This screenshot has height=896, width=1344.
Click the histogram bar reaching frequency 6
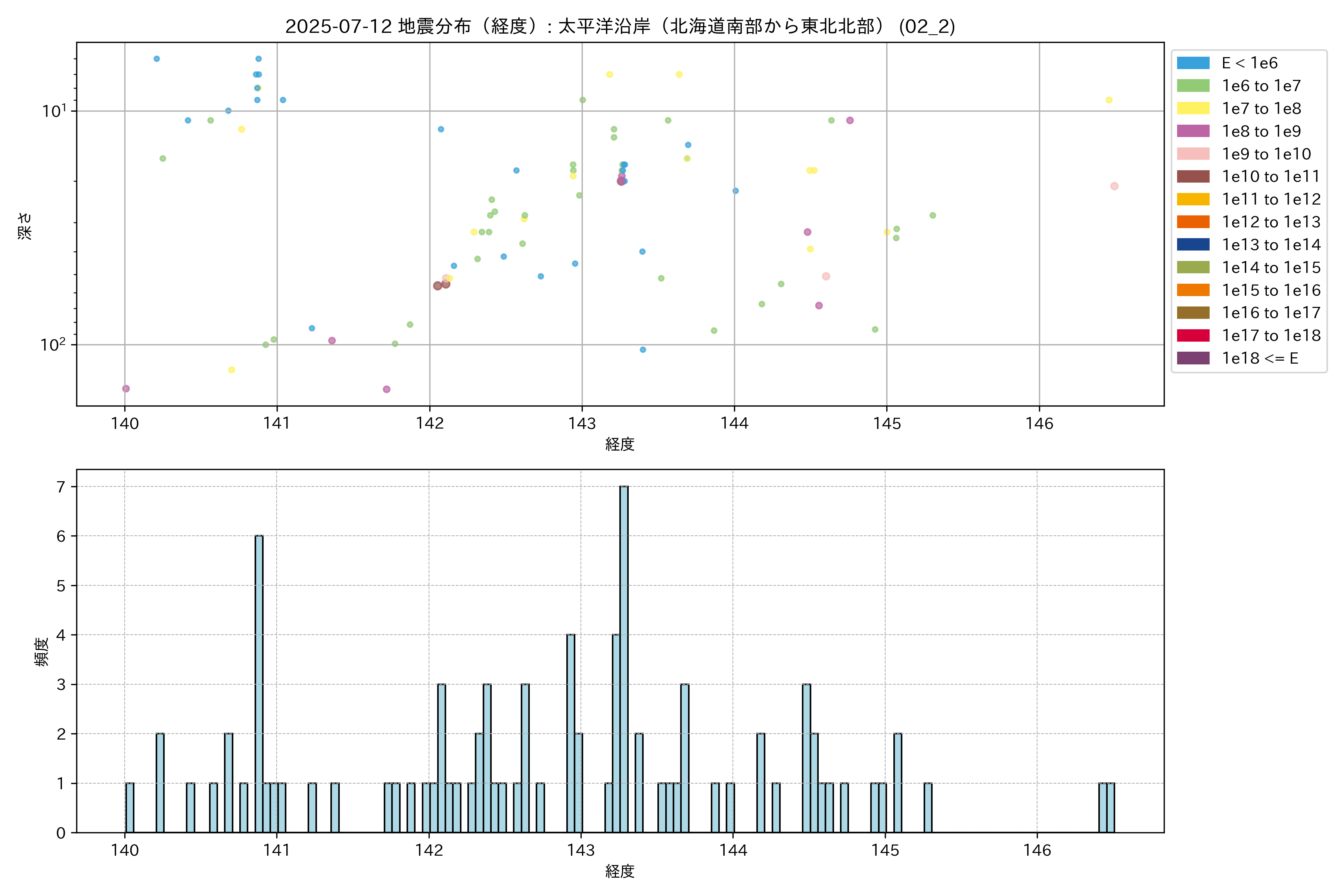259,684
